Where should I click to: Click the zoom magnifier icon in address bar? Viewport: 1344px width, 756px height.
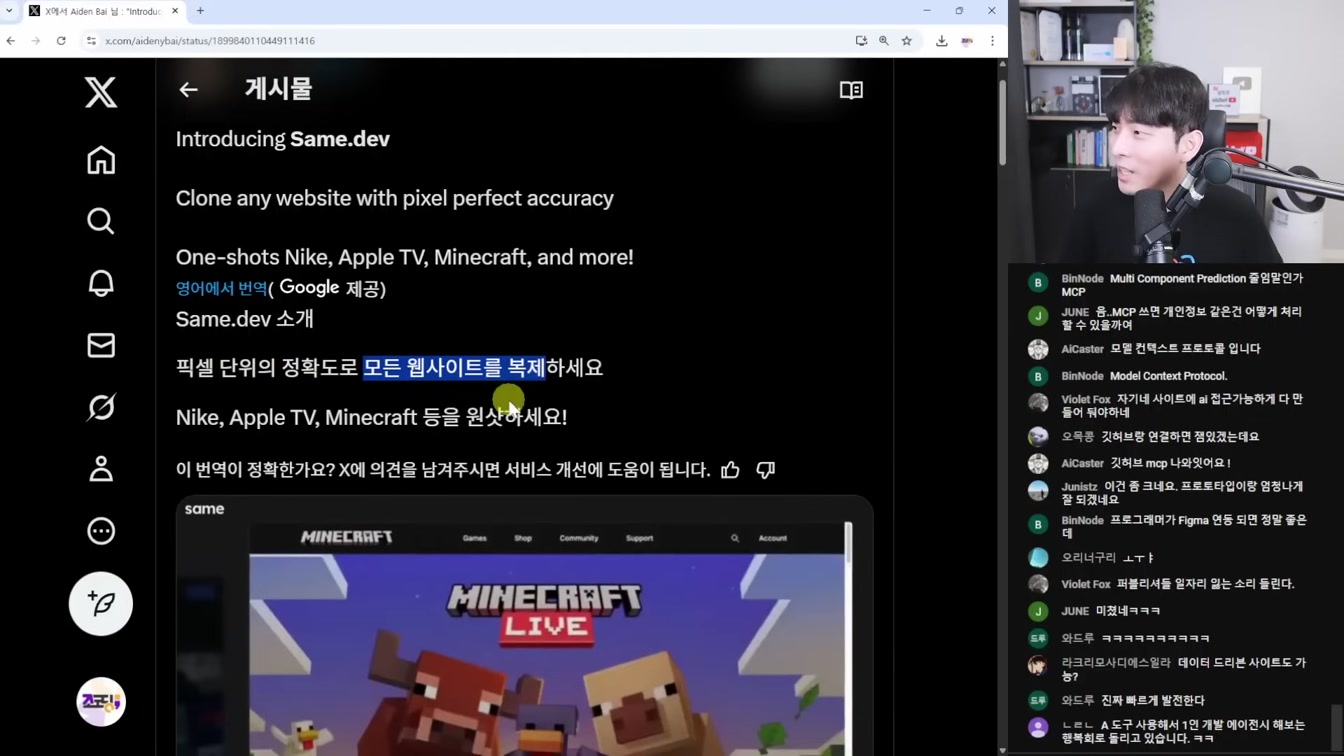pyautogui.click(x=884, y=41)
